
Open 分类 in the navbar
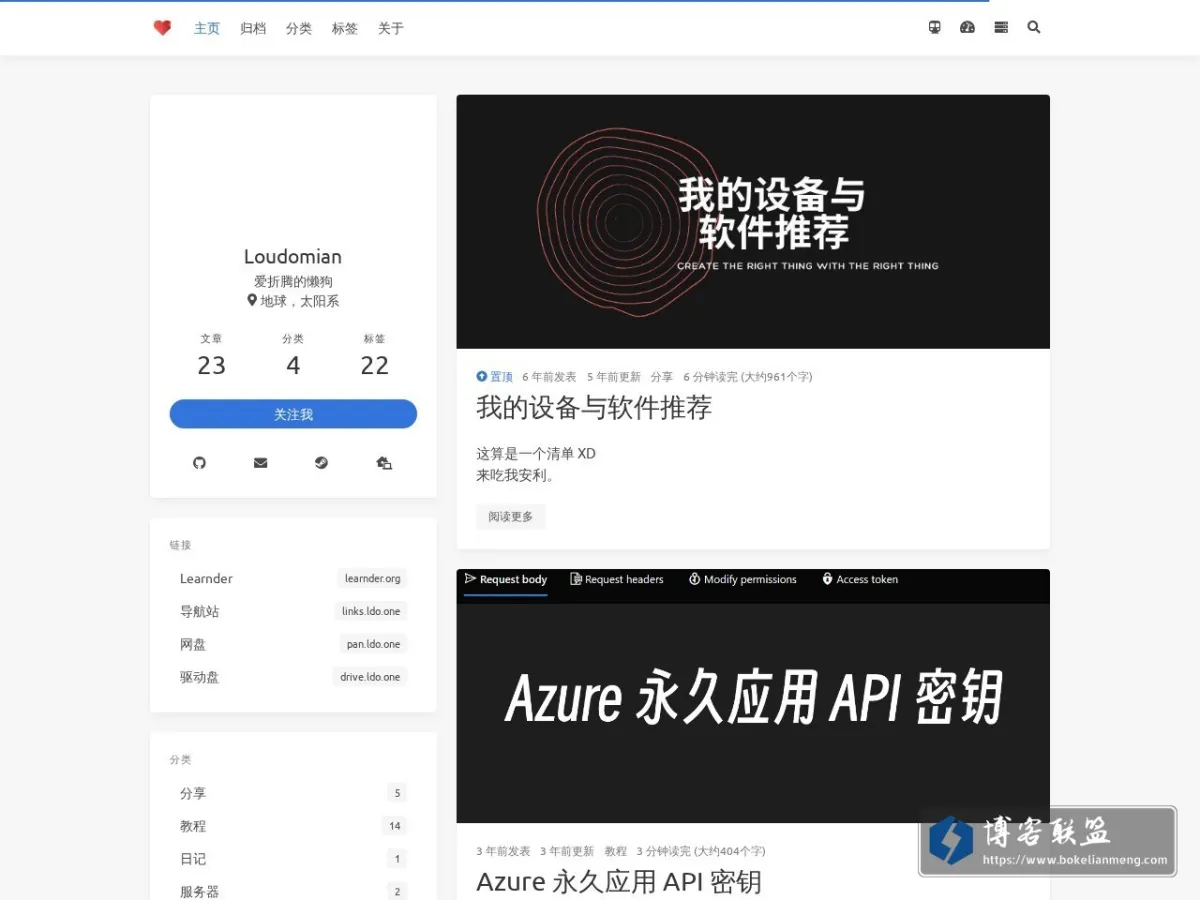pyautogui.click(x=299, y=28)
